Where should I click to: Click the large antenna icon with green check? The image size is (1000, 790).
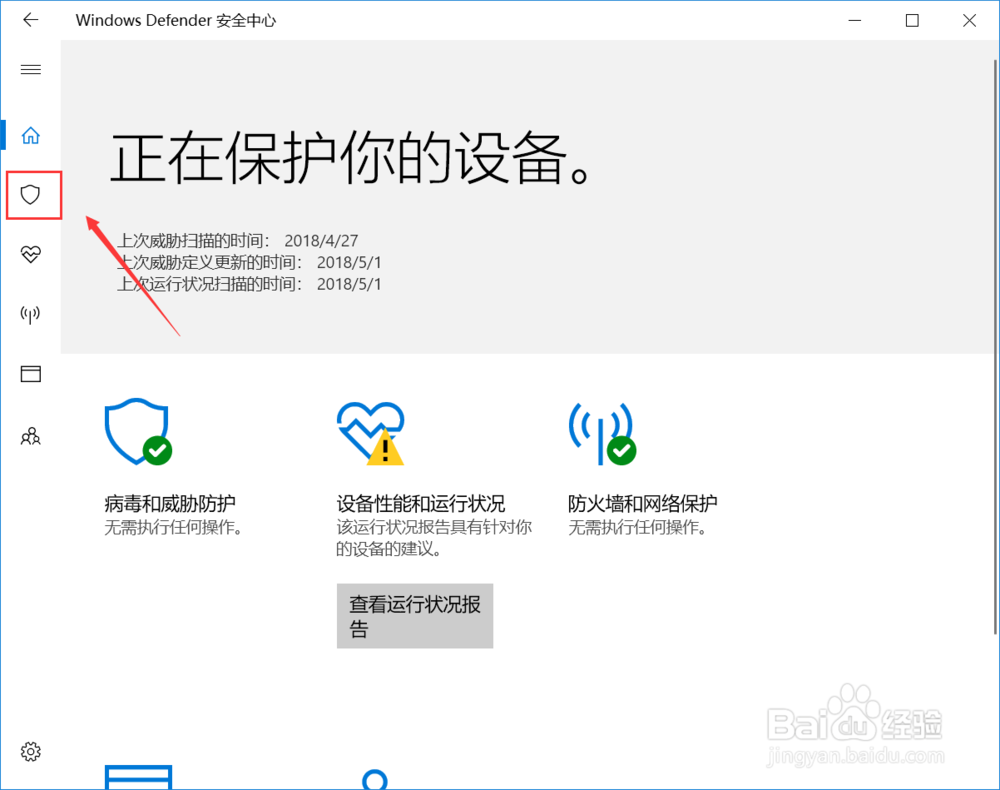[x=602, y=433]
